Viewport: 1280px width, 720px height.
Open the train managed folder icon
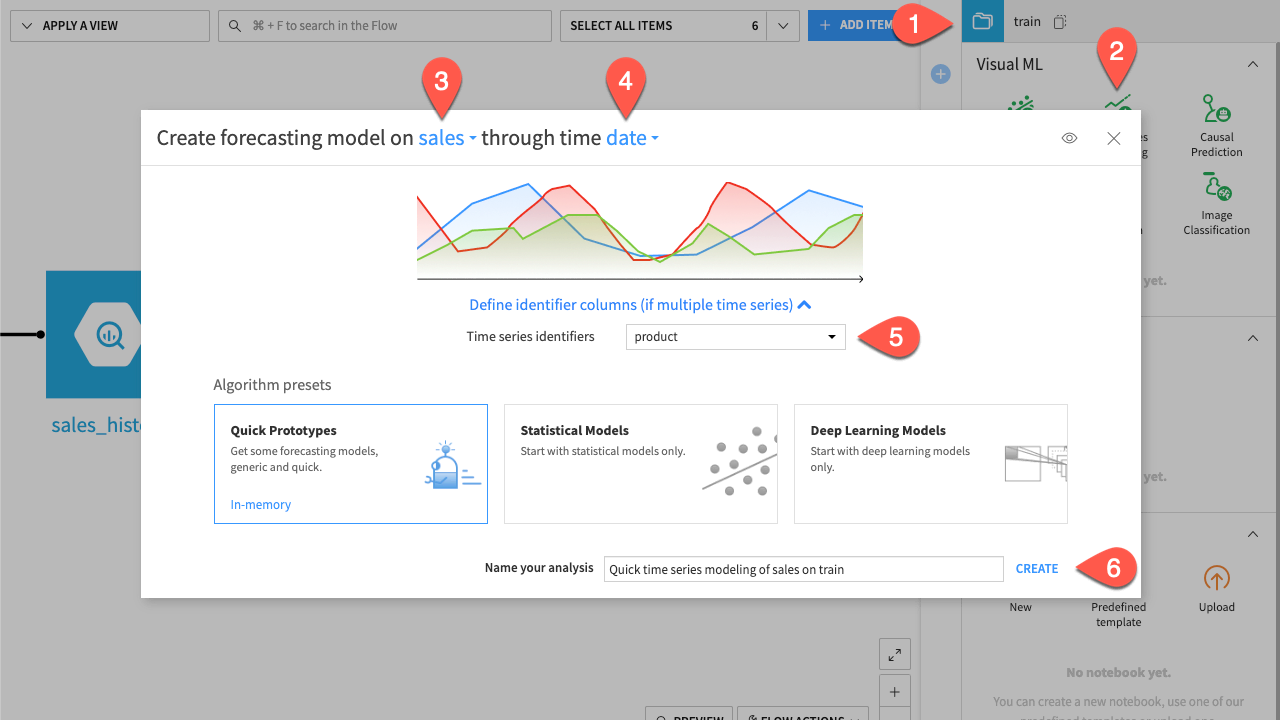coord(981,20)
